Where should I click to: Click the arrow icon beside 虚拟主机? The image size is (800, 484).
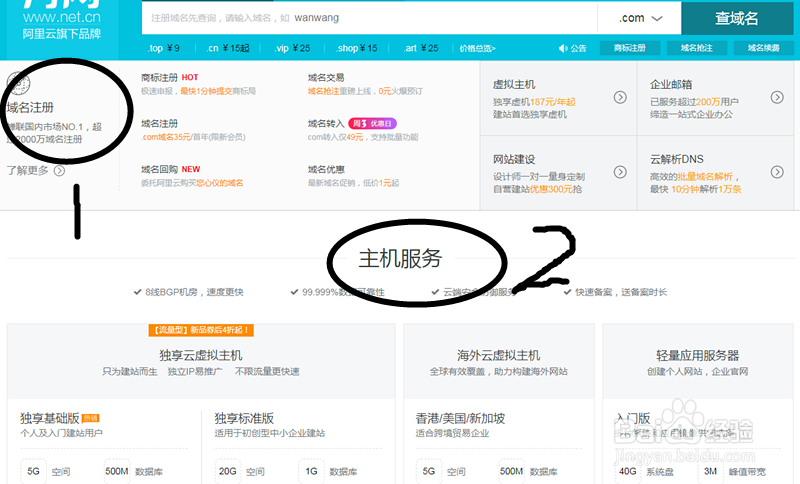[620, 97]
